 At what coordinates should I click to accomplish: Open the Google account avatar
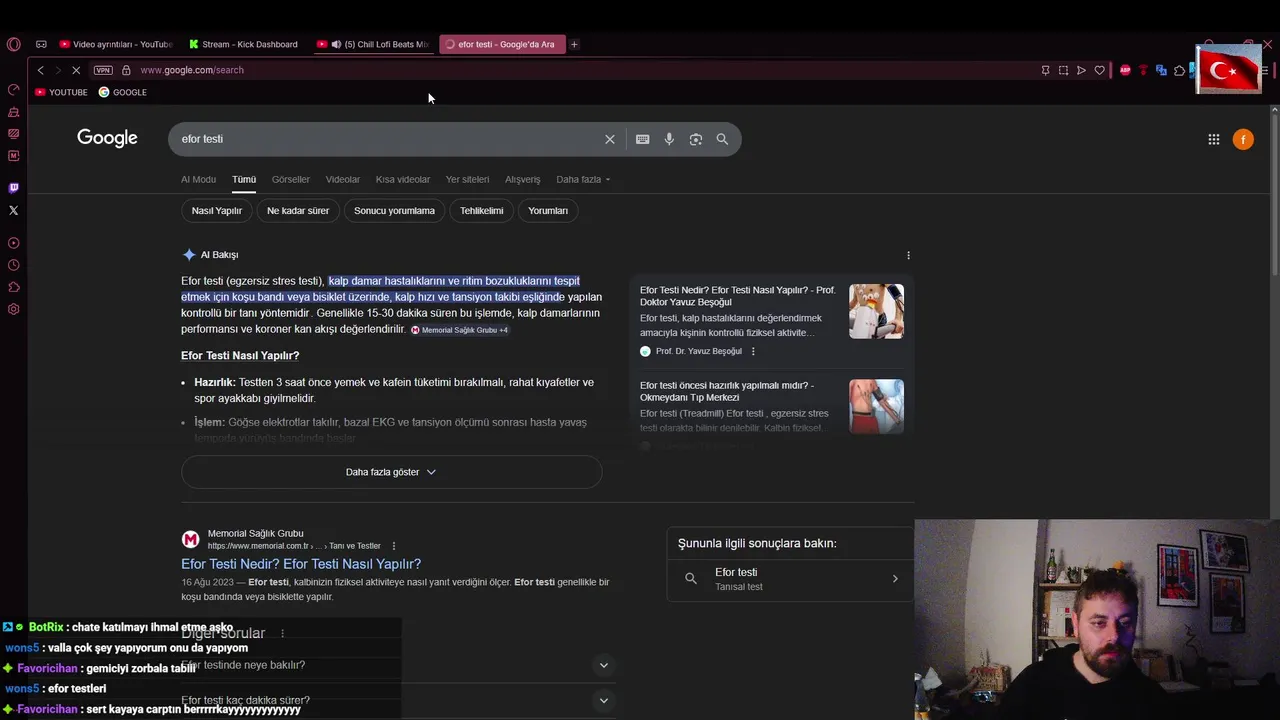[x=1243, y=140]
